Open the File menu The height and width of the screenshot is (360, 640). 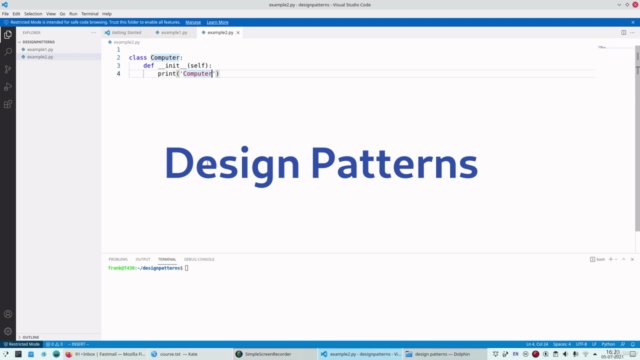click(5, 13)
